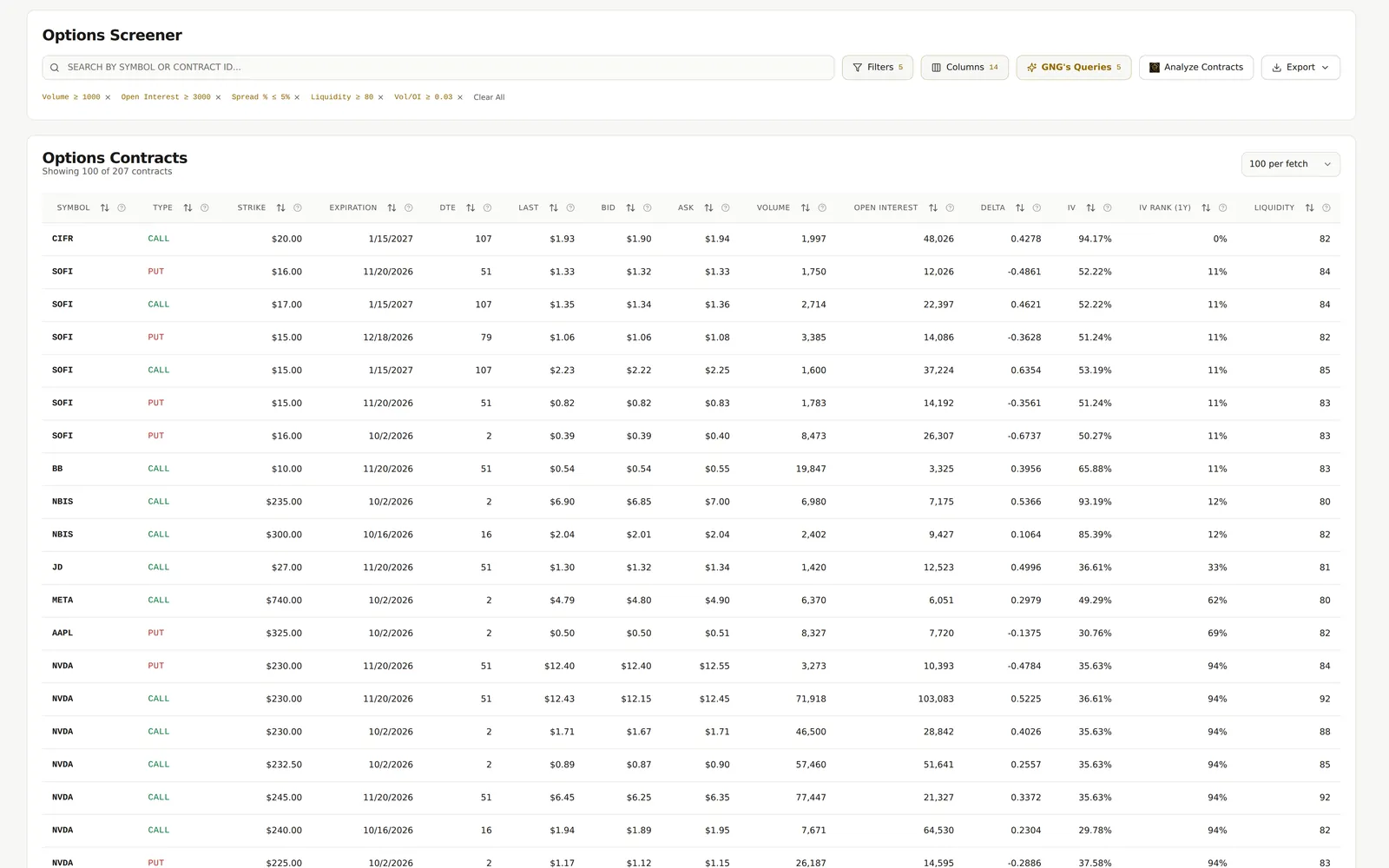The width and height of the screenshot is (1389, 868).
Task: Sort table by Symbol column arrows
Action: [x=105, y=208]
